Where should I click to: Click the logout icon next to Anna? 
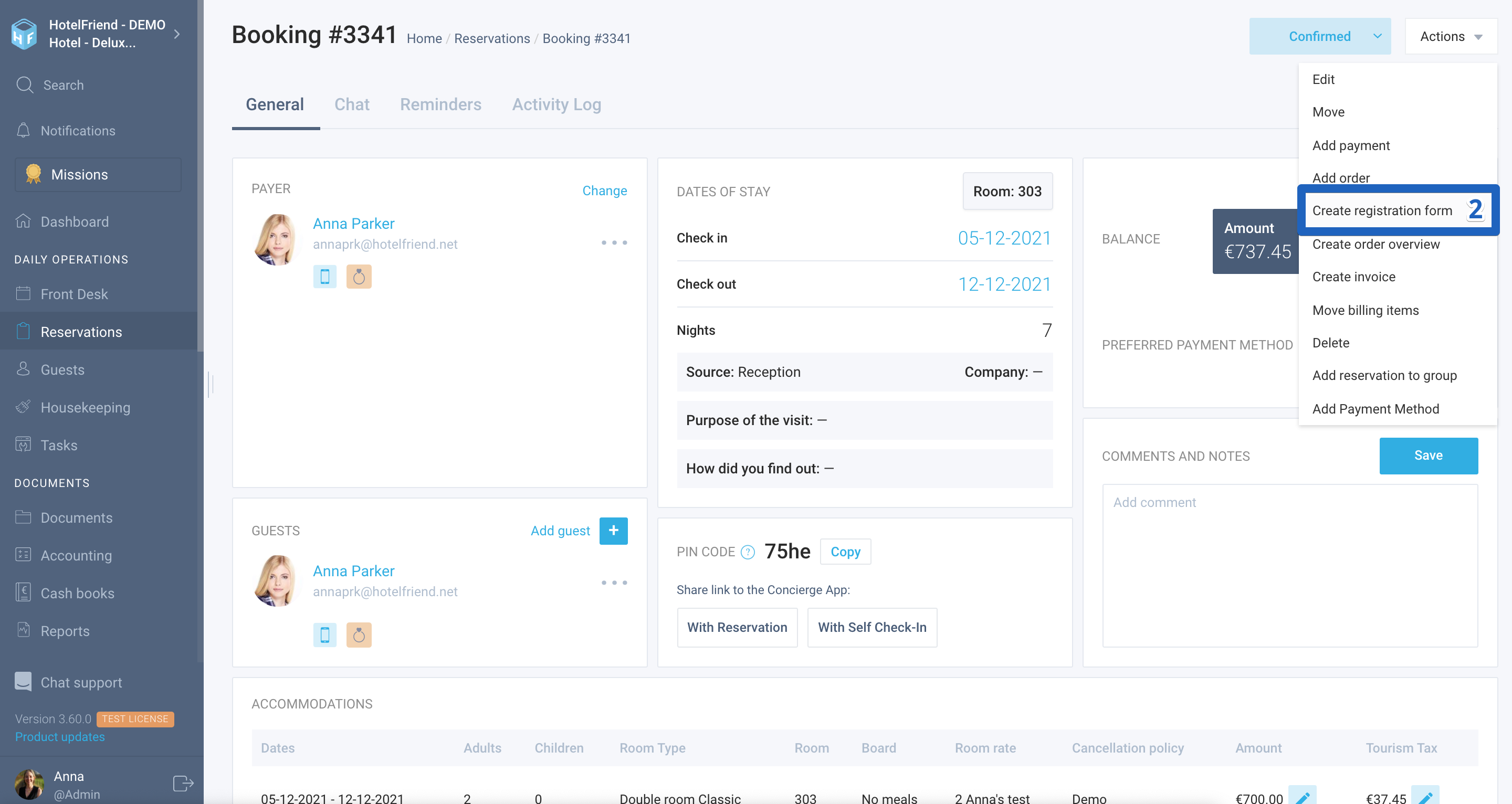pos(183,783)
